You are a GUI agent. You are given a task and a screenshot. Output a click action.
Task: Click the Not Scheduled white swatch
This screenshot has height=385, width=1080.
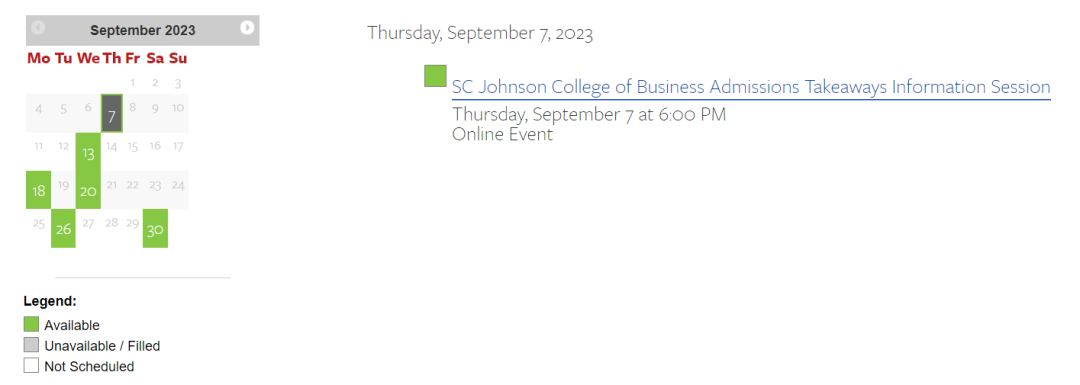(31, 366)
